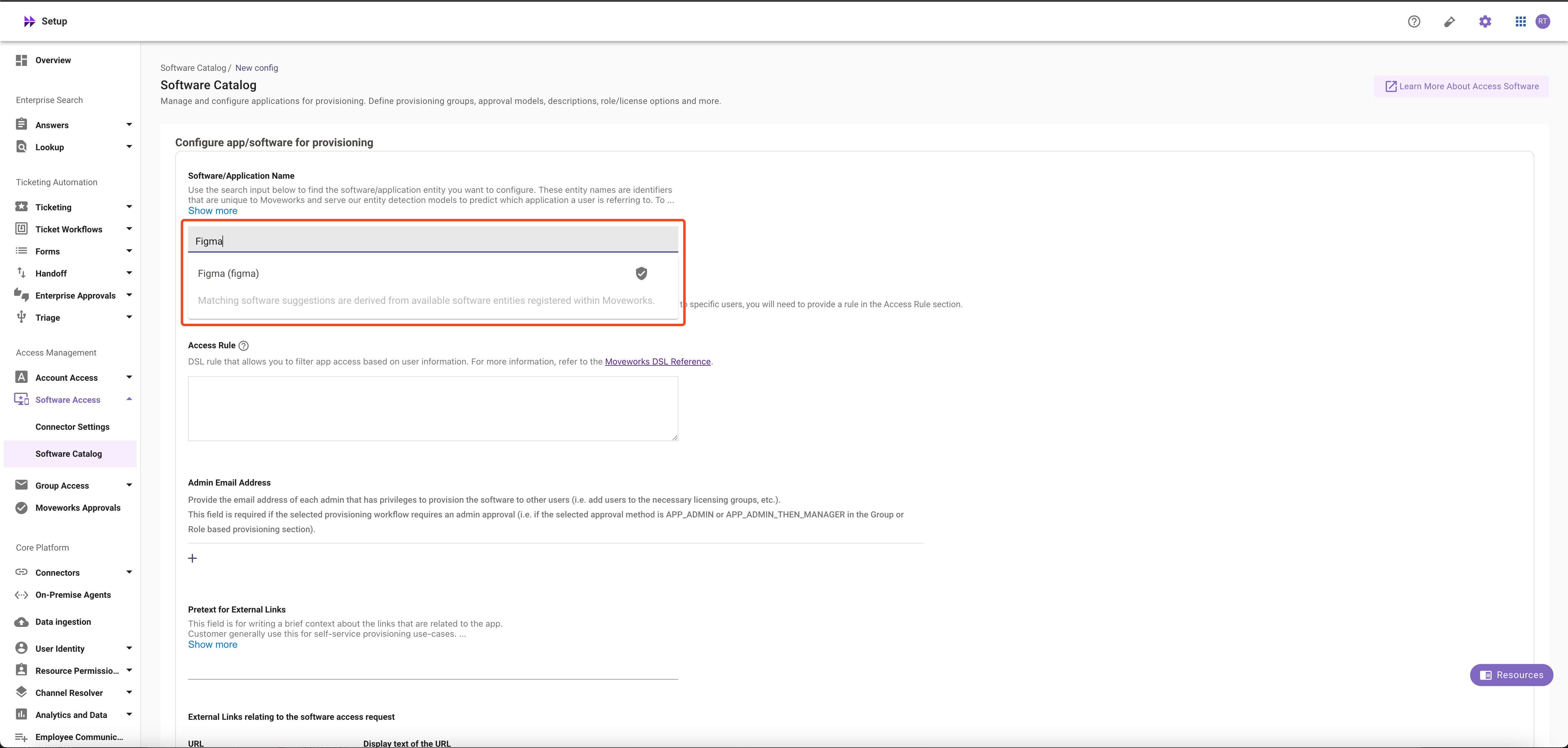Click into the Access Rule text area
This screenshot has width=1568, height=748.
point(432,408)
